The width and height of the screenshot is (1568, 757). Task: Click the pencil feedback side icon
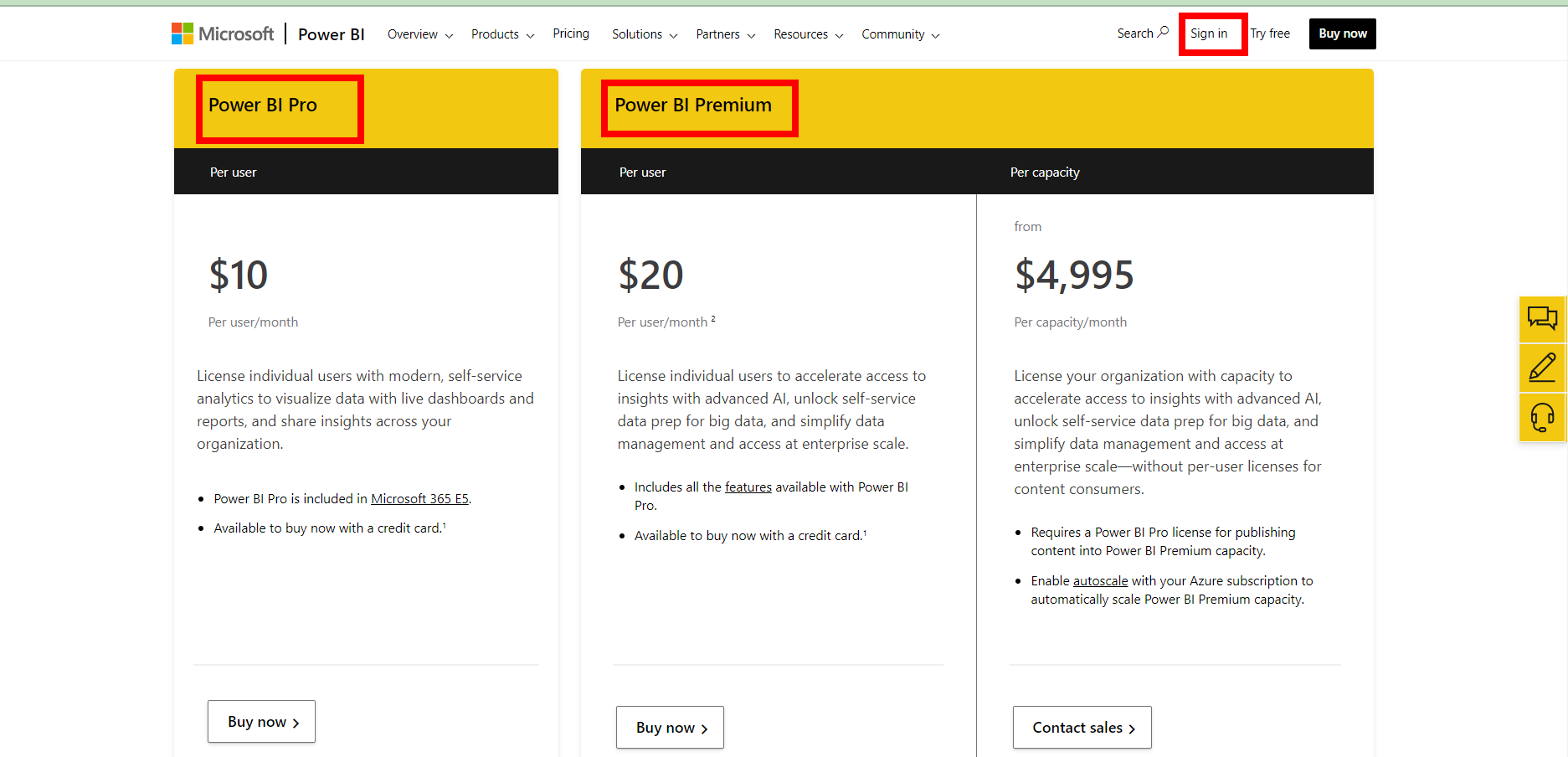pos(1542,368)
